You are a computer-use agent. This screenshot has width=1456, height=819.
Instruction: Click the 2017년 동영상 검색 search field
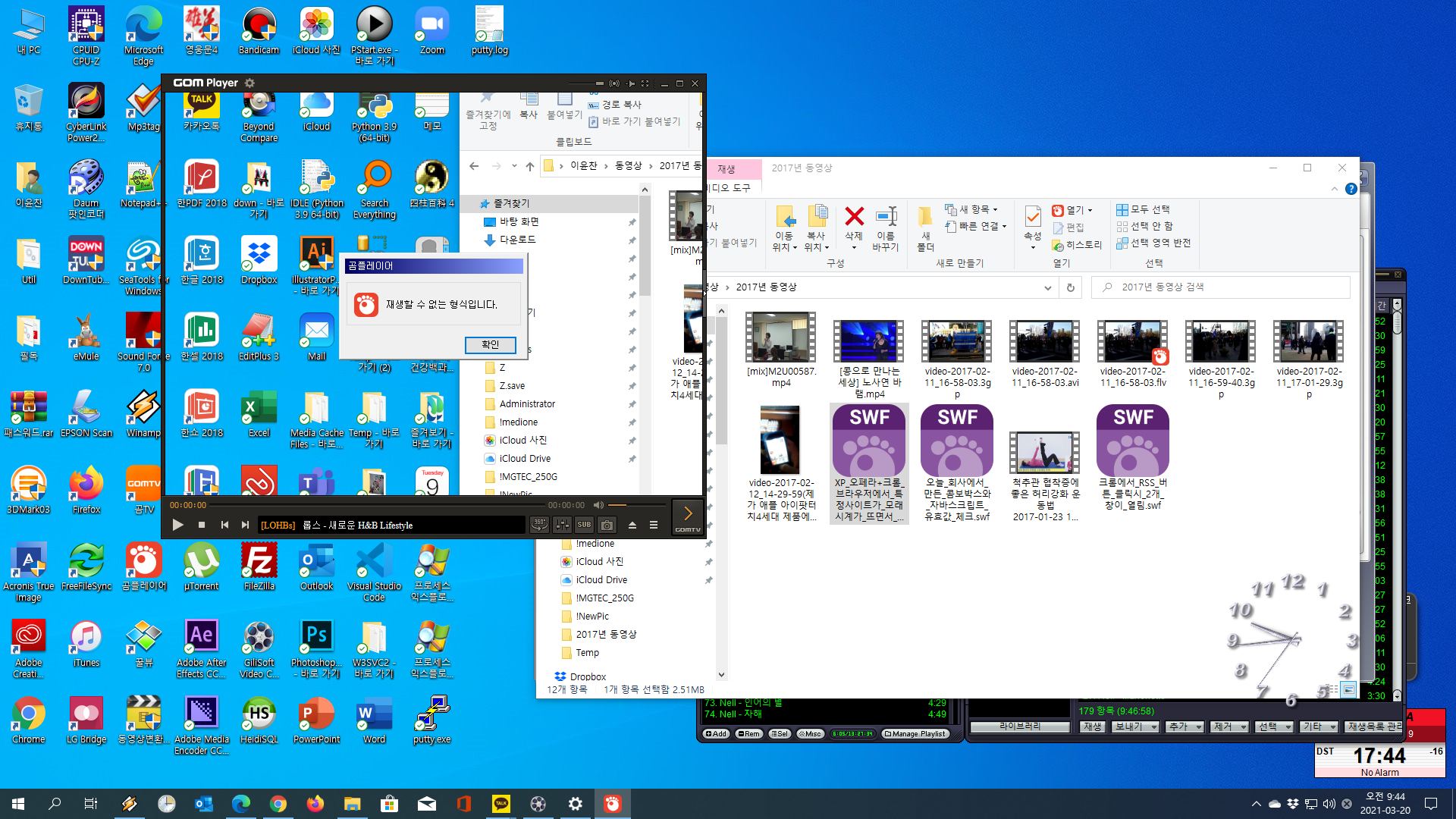pos(1221,287)
